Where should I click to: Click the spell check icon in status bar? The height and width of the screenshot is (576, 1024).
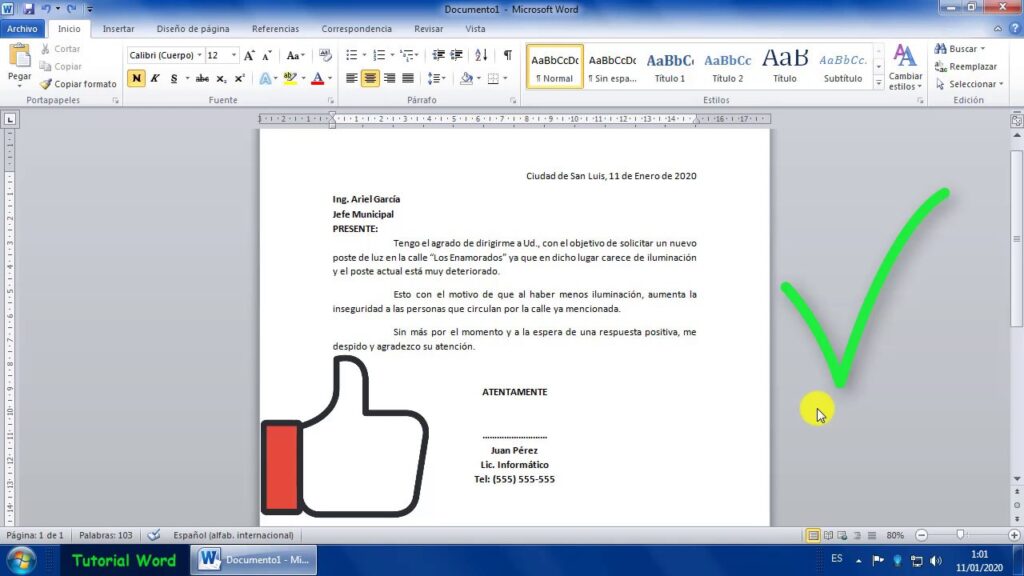tap(153, 536)
